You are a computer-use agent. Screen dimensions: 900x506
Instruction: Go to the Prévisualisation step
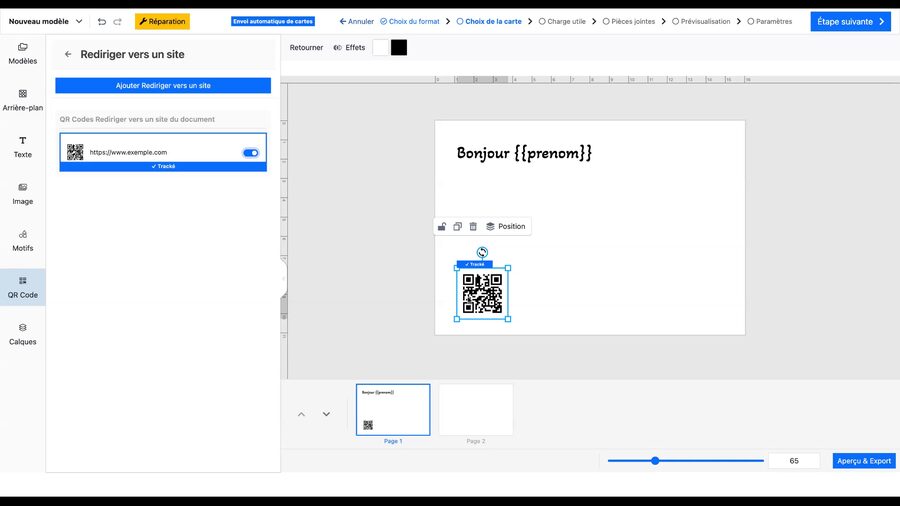701,22
